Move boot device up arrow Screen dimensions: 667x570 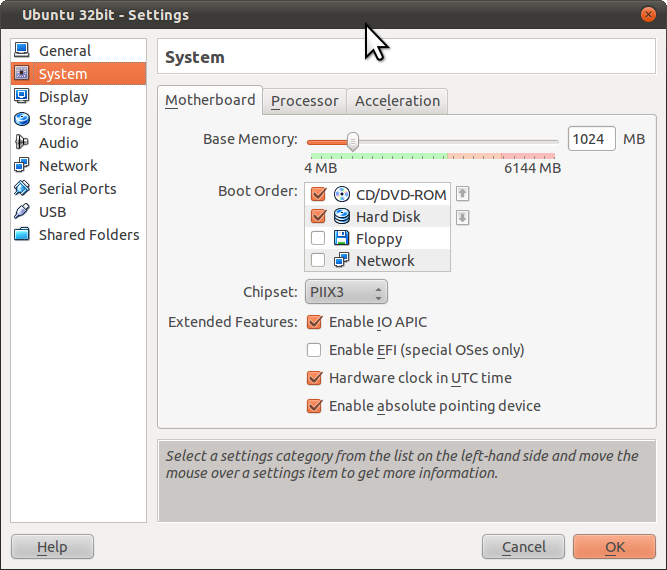point(462,194)
